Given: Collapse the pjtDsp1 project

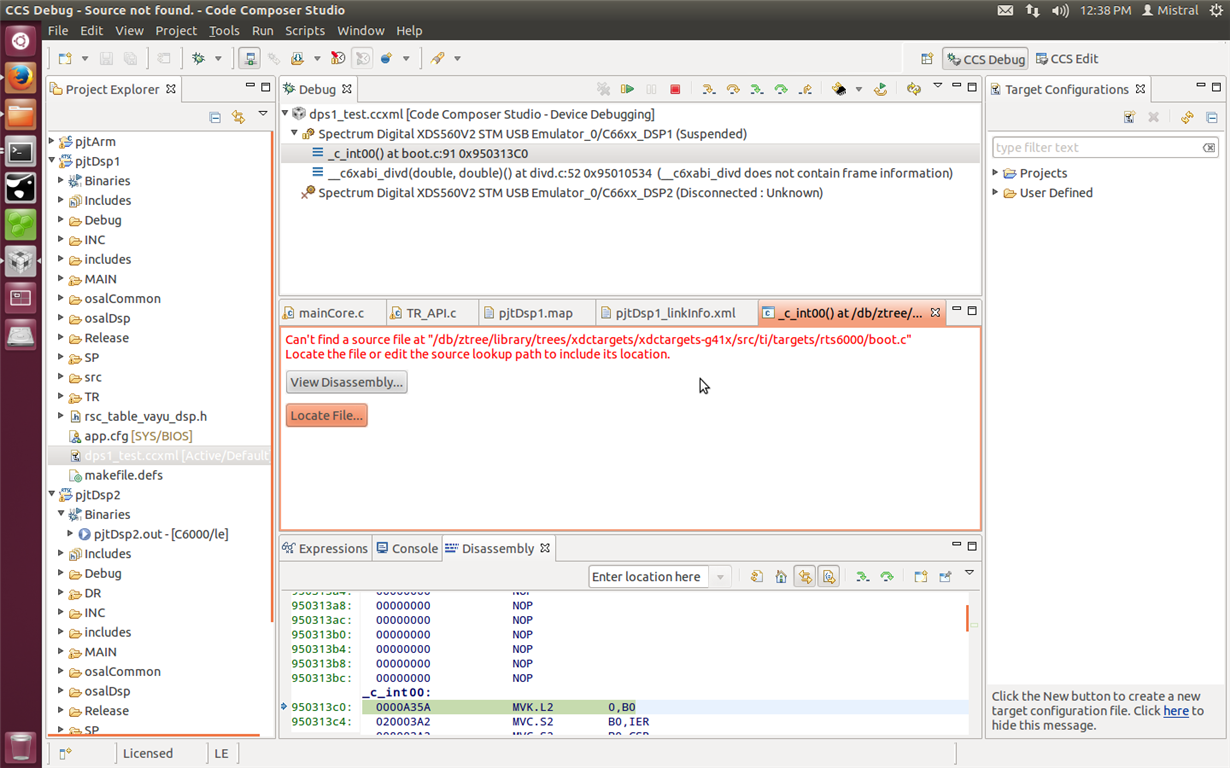Looking at the screenshot, I should click(53, 161).
